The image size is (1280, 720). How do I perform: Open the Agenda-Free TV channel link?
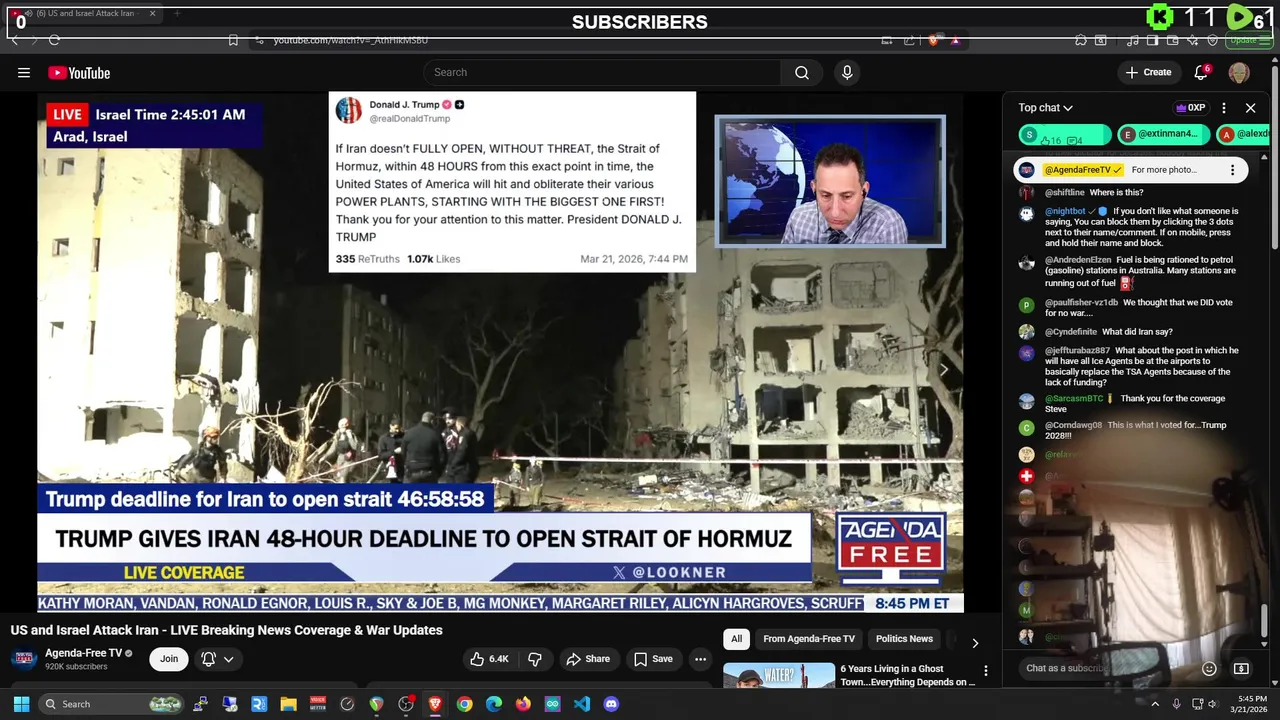[x=83, y=653]
